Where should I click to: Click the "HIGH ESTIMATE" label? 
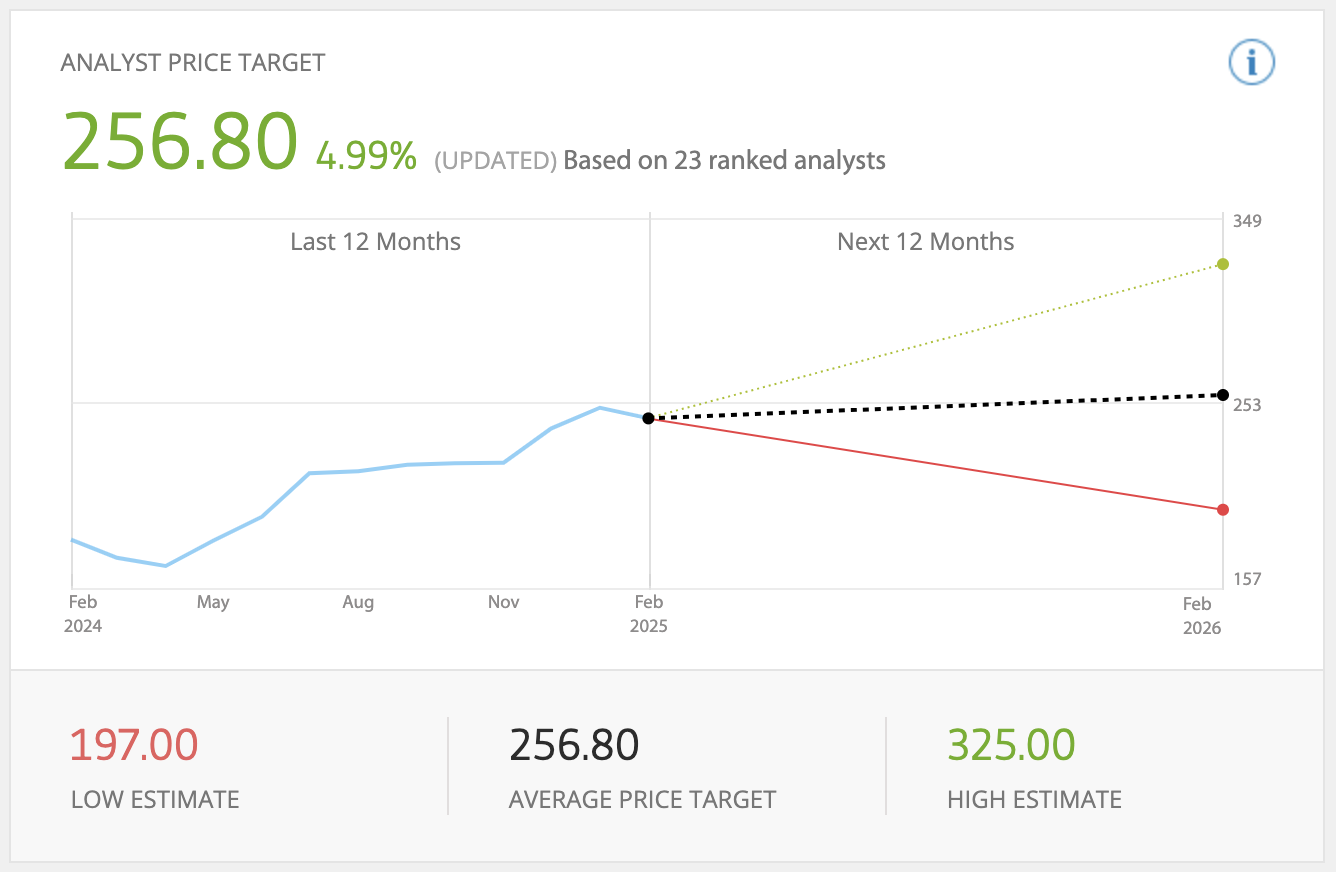click(x=1034, y=800)
